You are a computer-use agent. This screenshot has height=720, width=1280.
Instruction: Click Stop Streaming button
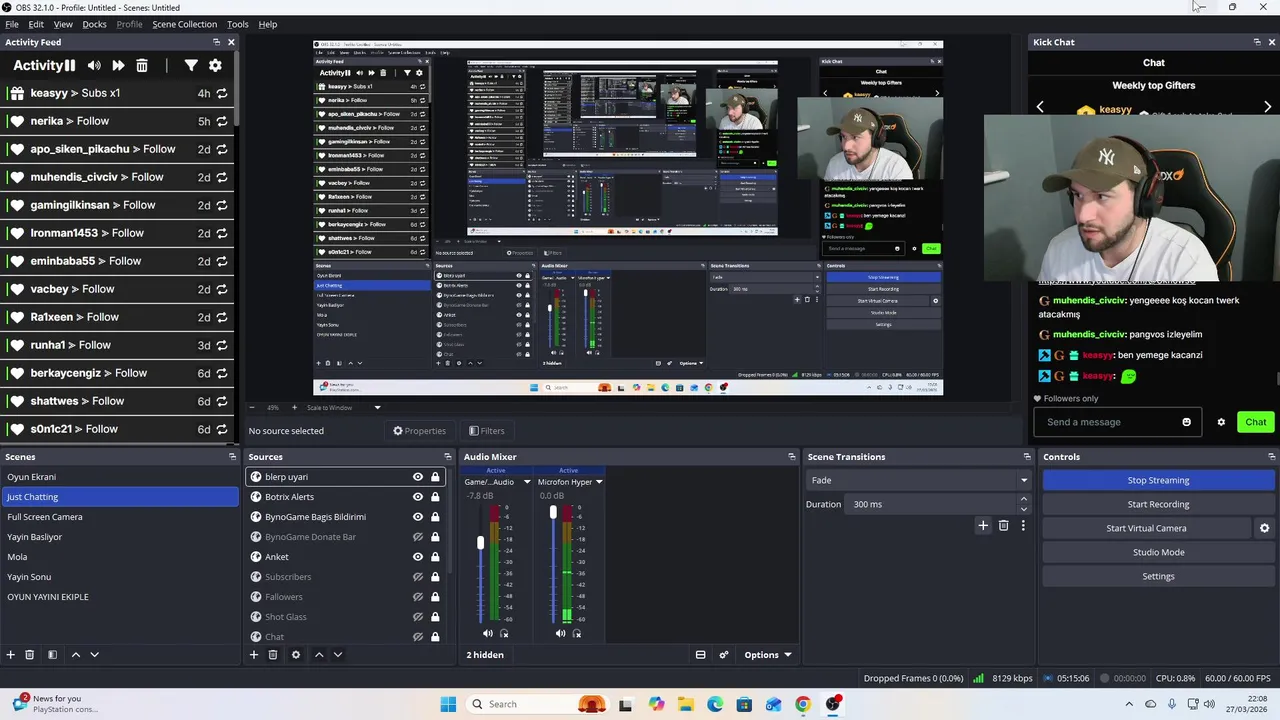[1158, 480]
